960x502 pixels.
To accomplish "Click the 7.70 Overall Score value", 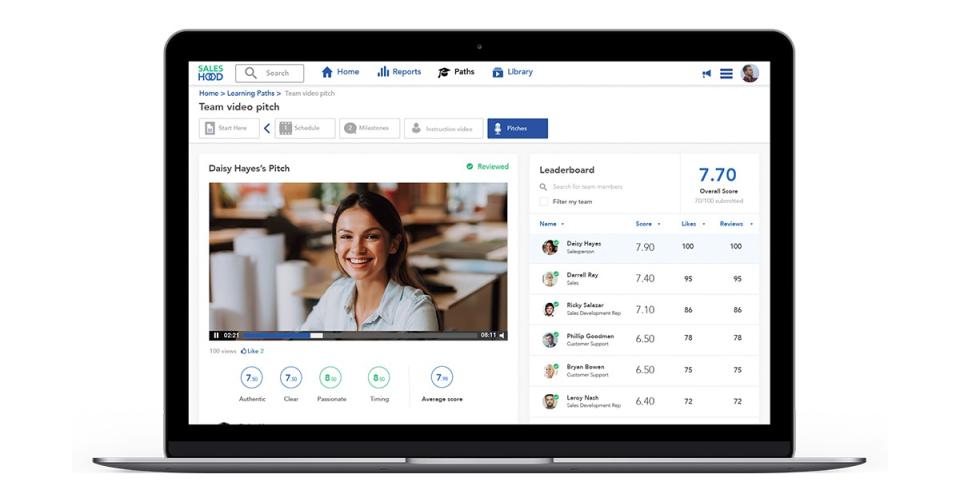I will pos(718,174).
